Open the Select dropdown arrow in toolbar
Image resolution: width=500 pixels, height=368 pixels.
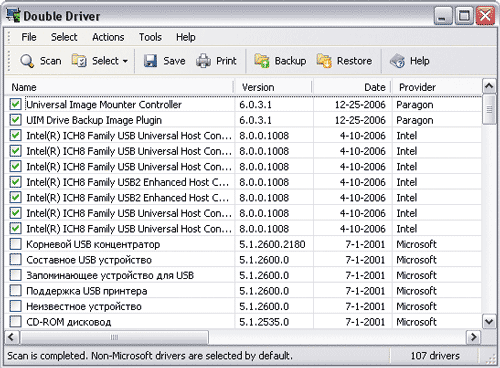tap(125, 61)
